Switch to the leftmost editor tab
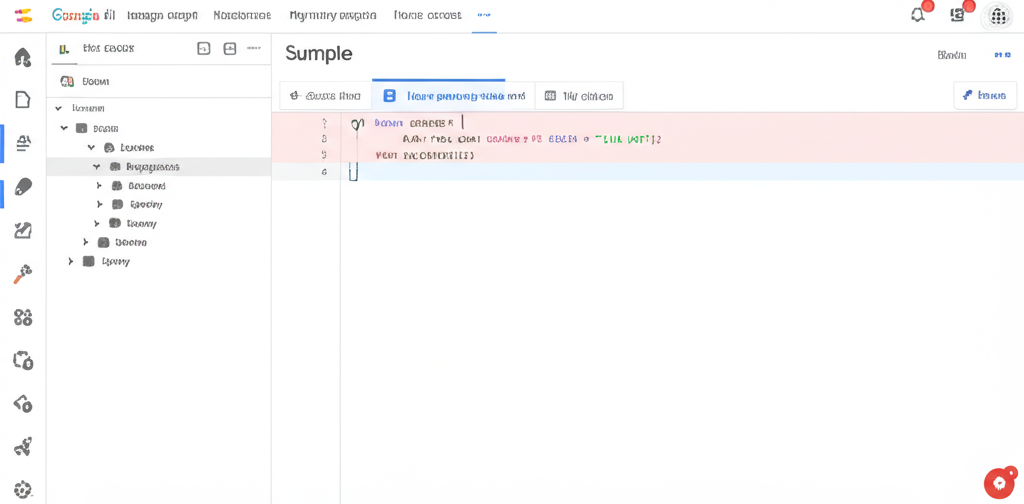Viewport: 1024px width, 504px height. (x=325, y=96)
